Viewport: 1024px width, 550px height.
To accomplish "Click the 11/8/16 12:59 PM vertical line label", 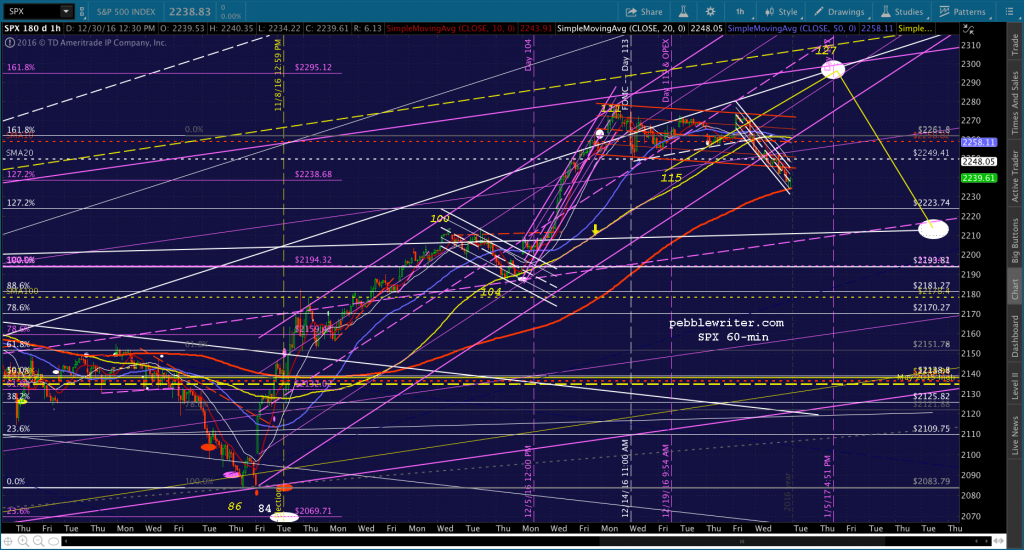I will [x=278, y=74].
